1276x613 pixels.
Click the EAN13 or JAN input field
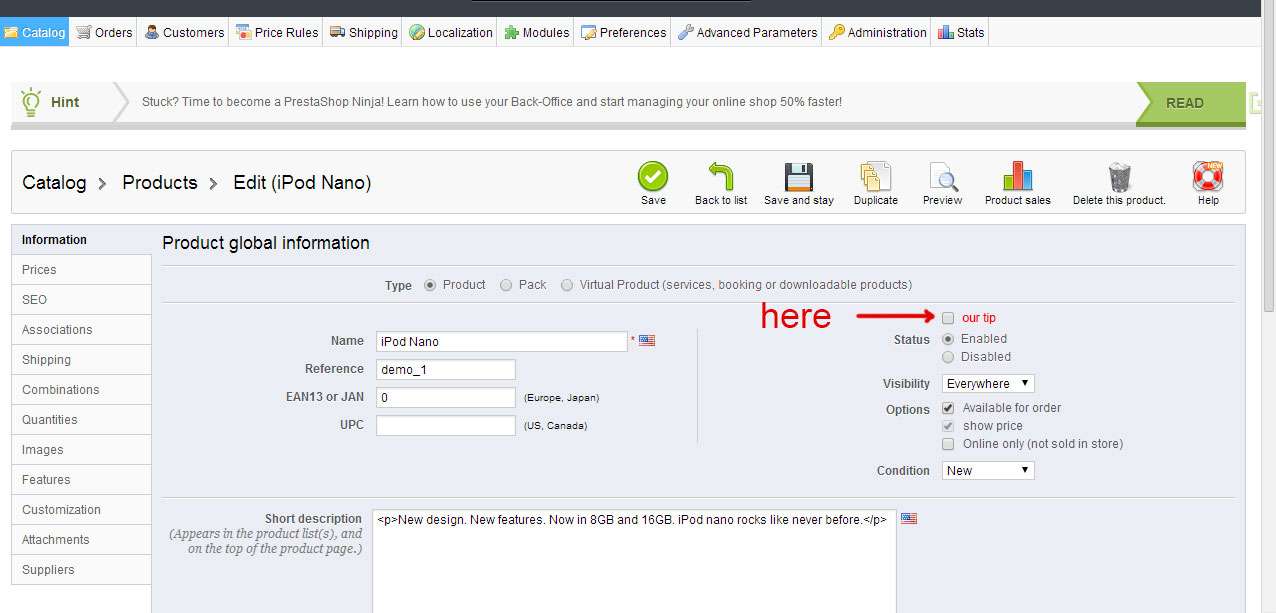(446, 397)
